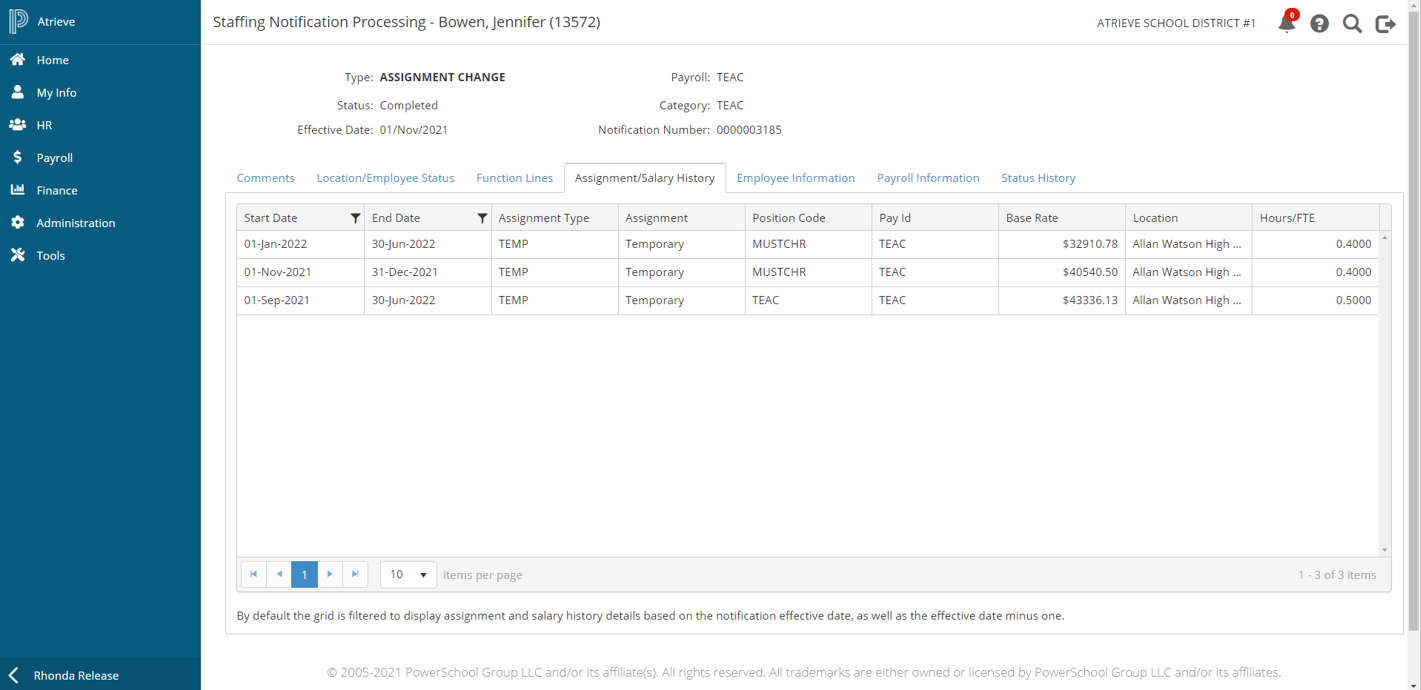Screen dimensions: 1421x690
Task: Filter the End Date column
Action: (482, 218)
